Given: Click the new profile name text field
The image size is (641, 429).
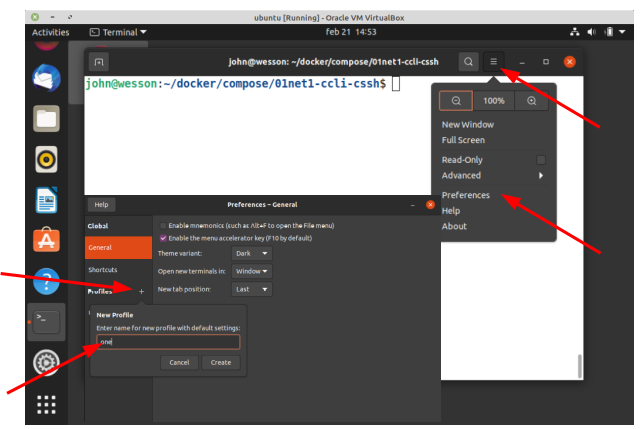Looking at the screenshot, I should [167, 342].
